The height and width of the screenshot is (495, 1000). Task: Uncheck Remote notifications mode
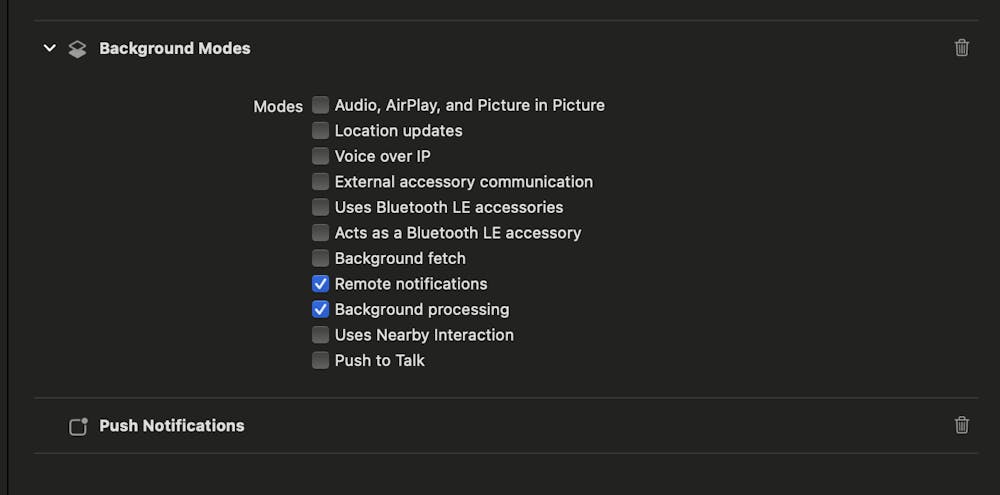coord(320,283)
